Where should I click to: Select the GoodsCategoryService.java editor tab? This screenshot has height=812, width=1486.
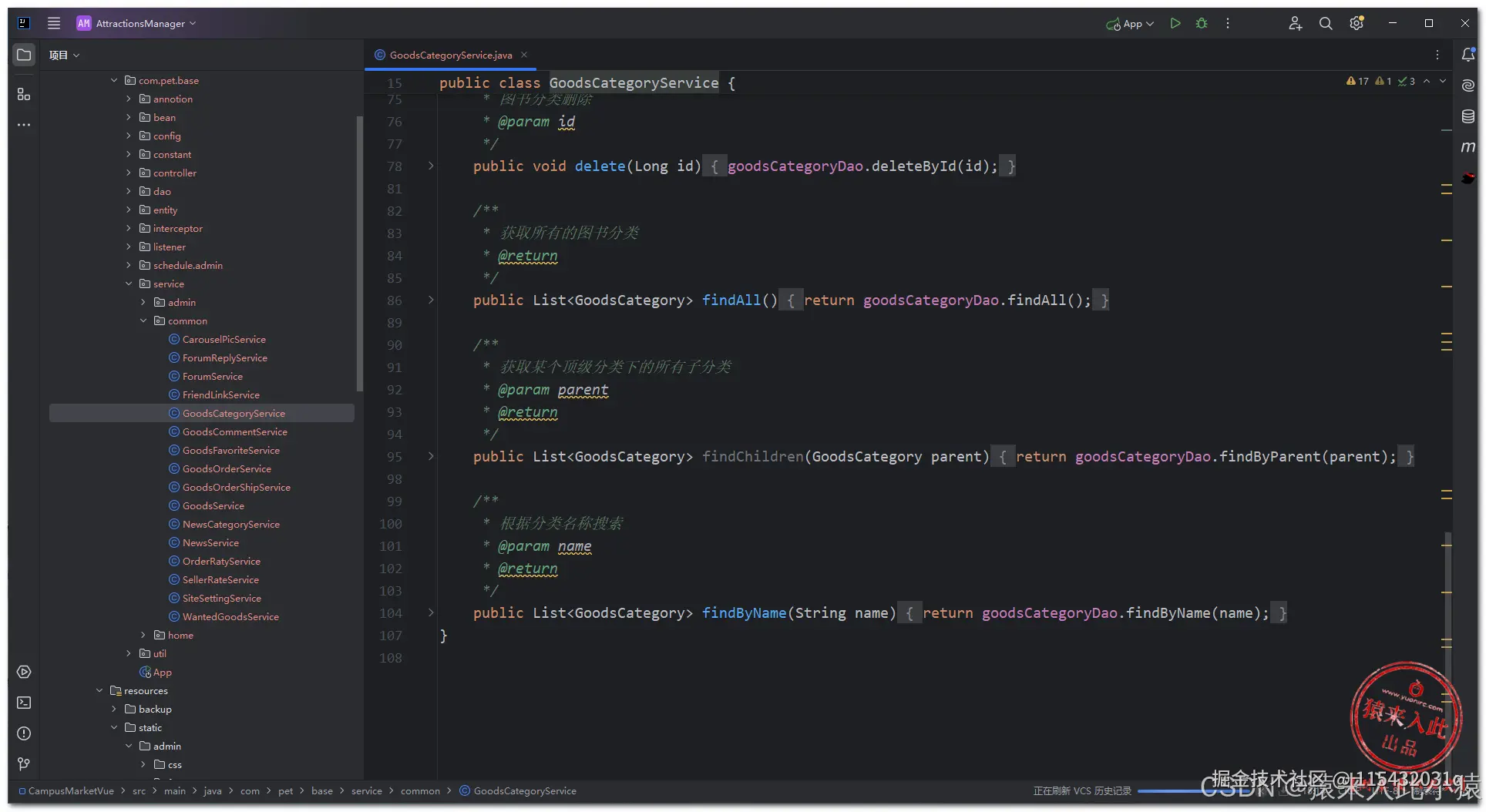[x=451, y=55]
